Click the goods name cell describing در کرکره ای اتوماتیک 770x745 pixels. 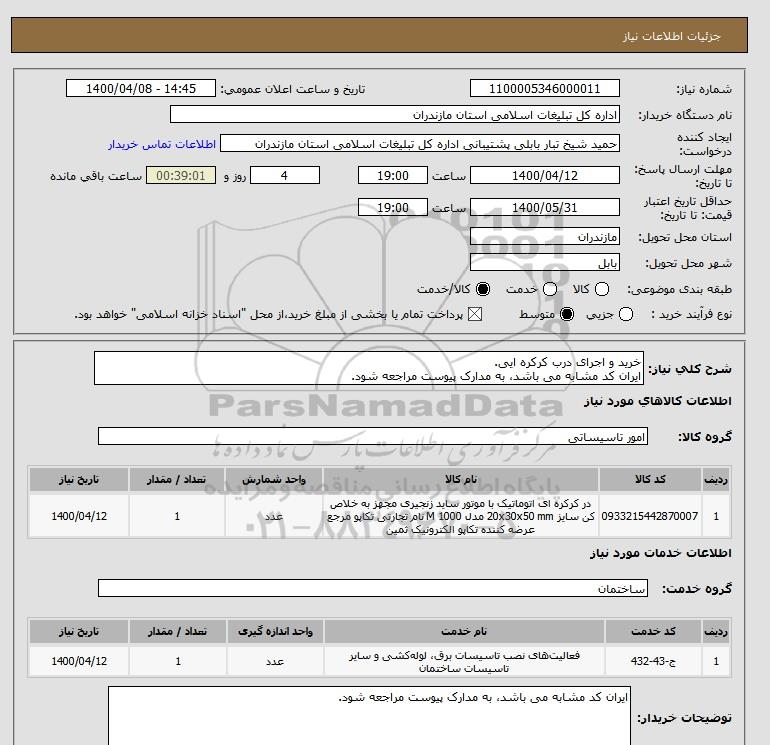[461, 516]
